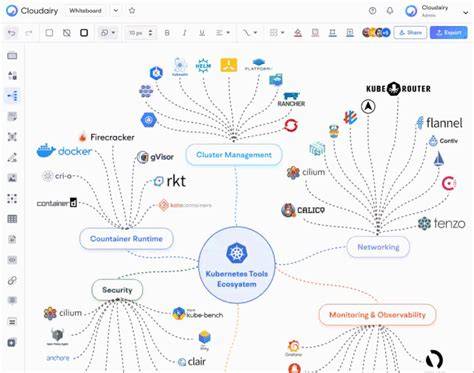474x373 pixels.
Task: Expand the Cloudairy account menu chevron
Action: click(x=465, y=13)
